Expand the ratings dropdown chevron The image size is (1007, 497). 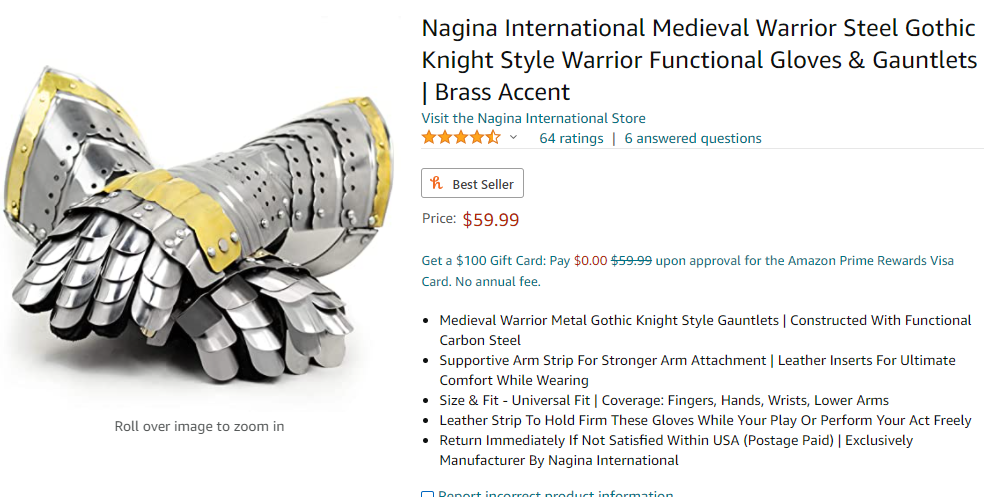[513, 137]
